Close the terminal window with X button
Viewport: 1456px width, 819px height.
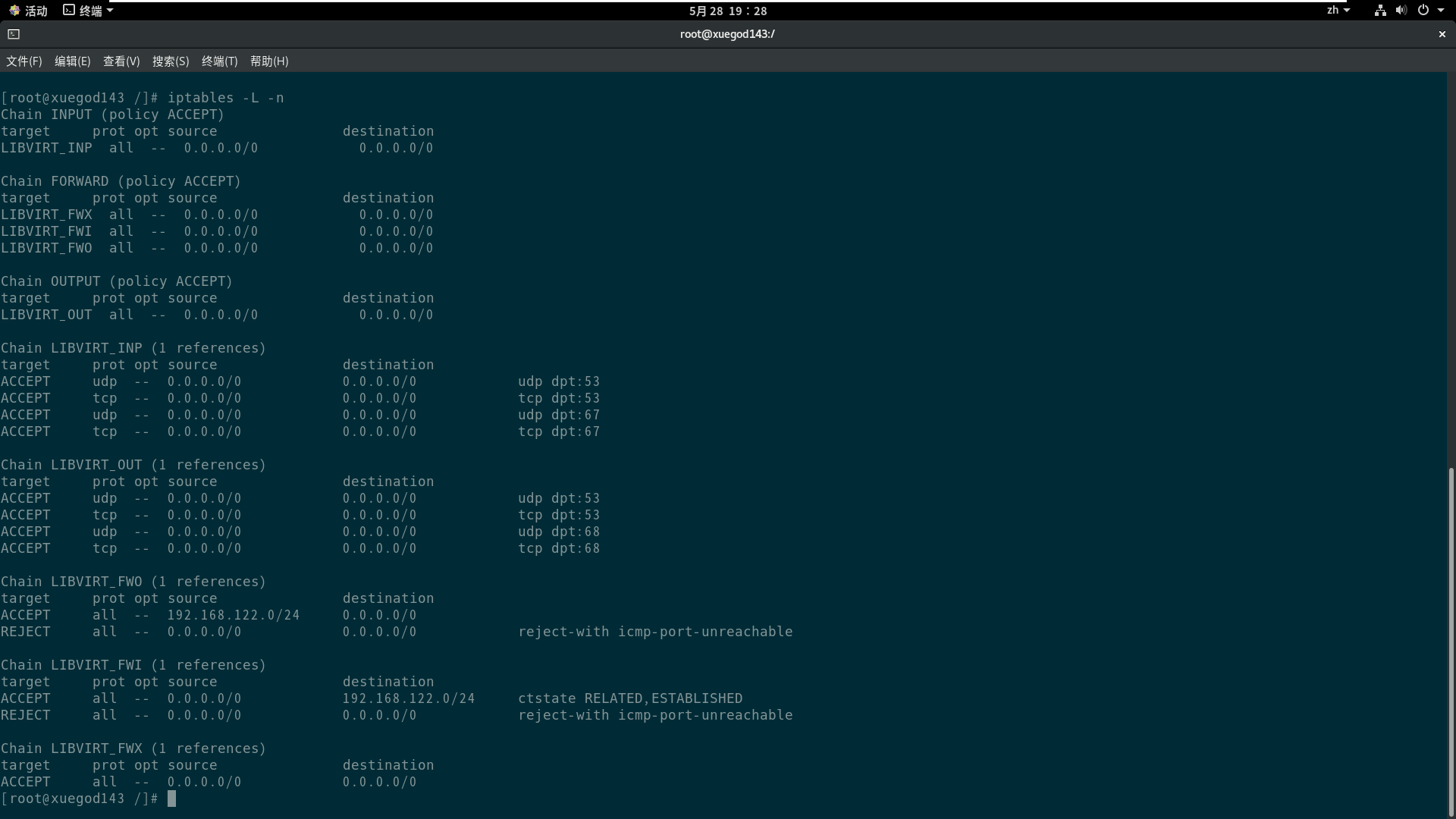point(1442,34)
